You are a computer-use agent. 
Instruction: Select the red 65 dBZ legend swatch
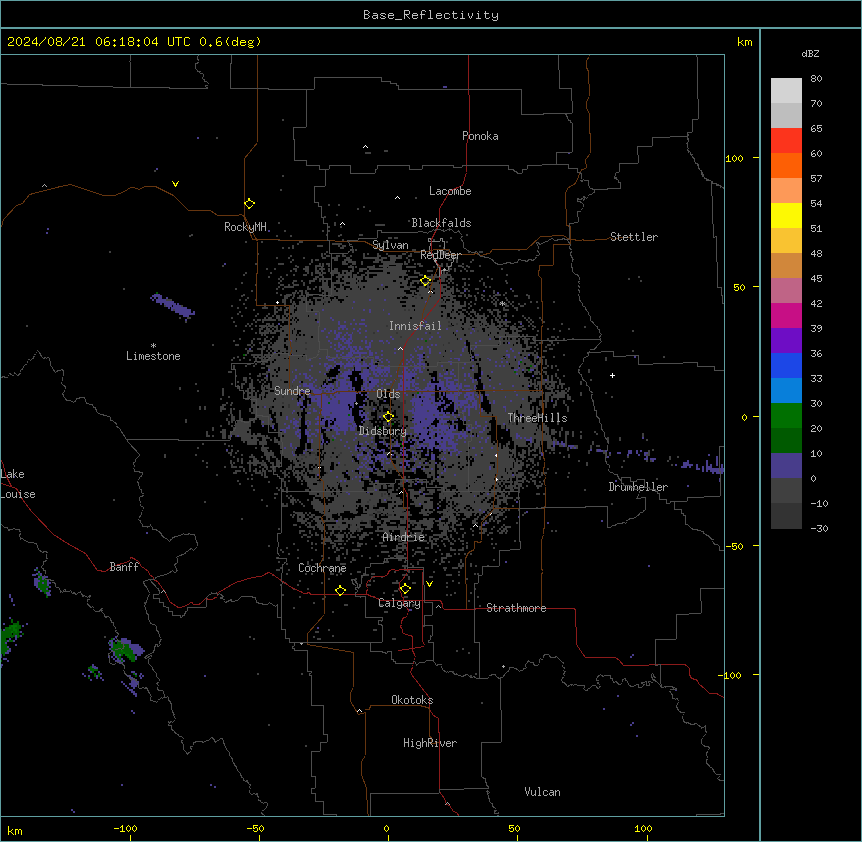[x=786, y=140]
